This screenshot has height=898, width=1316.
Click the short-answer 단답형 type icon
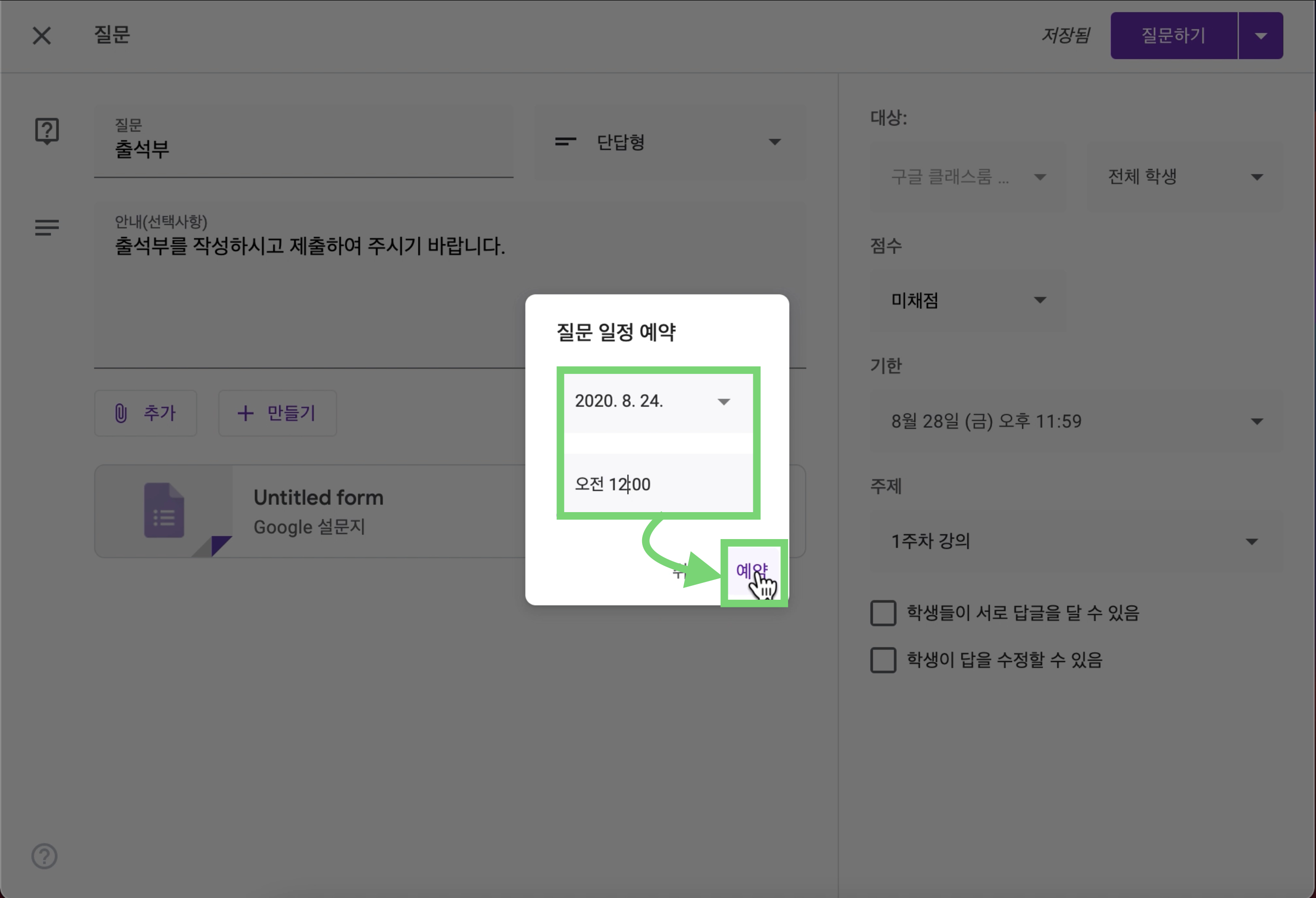pyautogui.click(x=566, y=142)
